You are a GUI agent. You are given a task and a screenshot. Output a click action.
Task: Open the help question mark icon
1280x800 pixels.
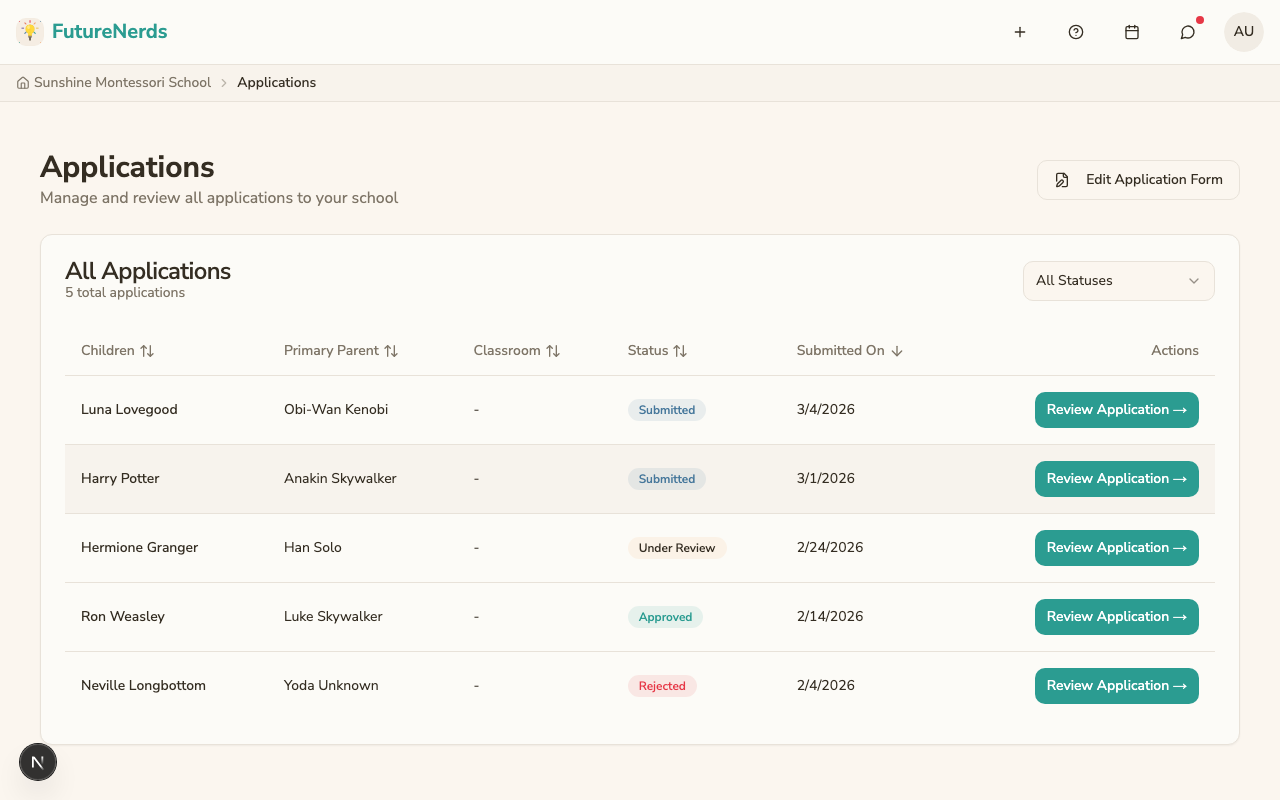click(x=1076, y=32)
